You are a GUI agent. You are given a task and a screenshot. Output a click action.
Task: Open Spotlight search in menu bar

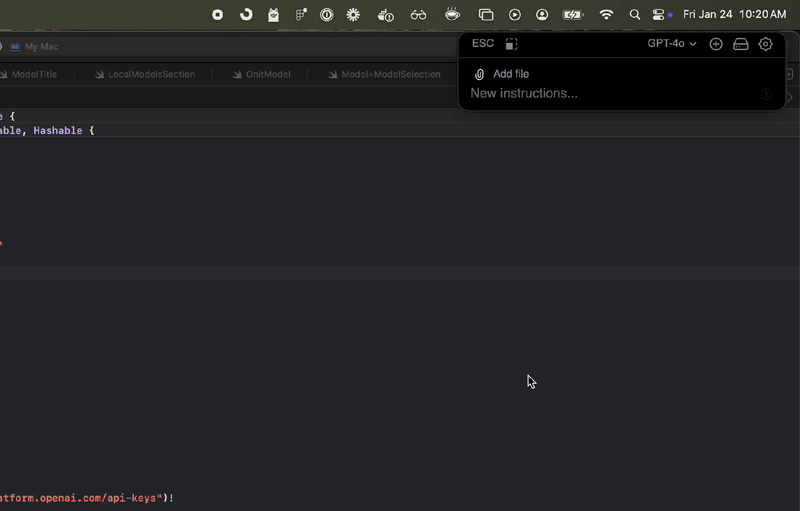635,15
